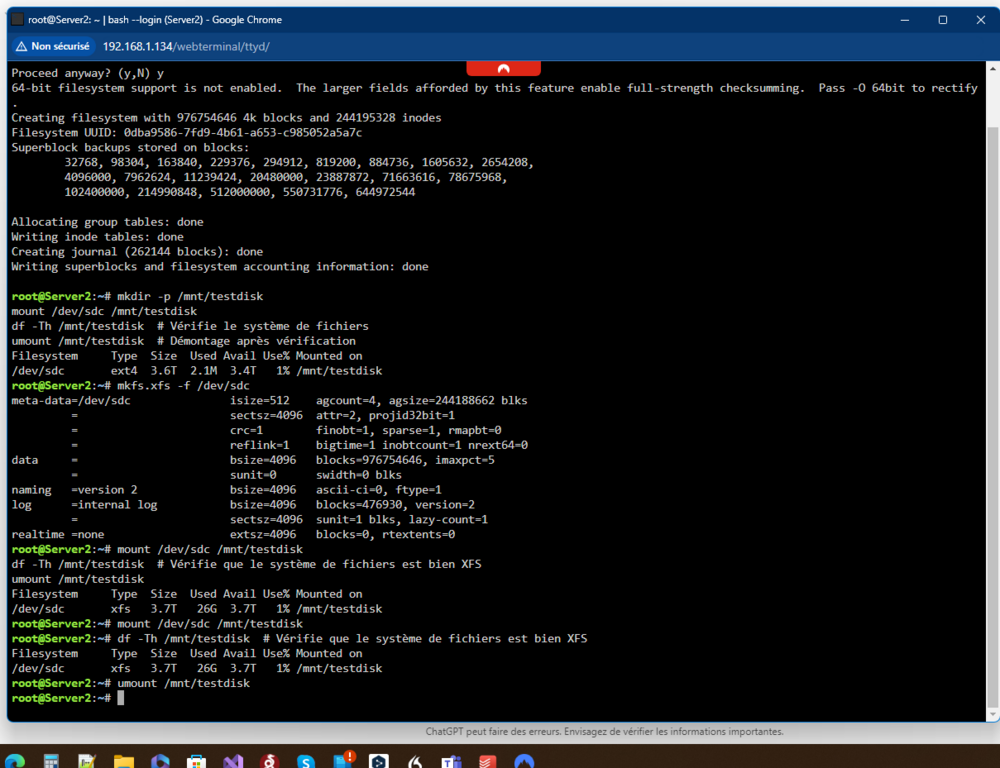Close the Chrome terminal window
The height and width of the screenshot is (768, 1000).
click(x=981, y=20)
